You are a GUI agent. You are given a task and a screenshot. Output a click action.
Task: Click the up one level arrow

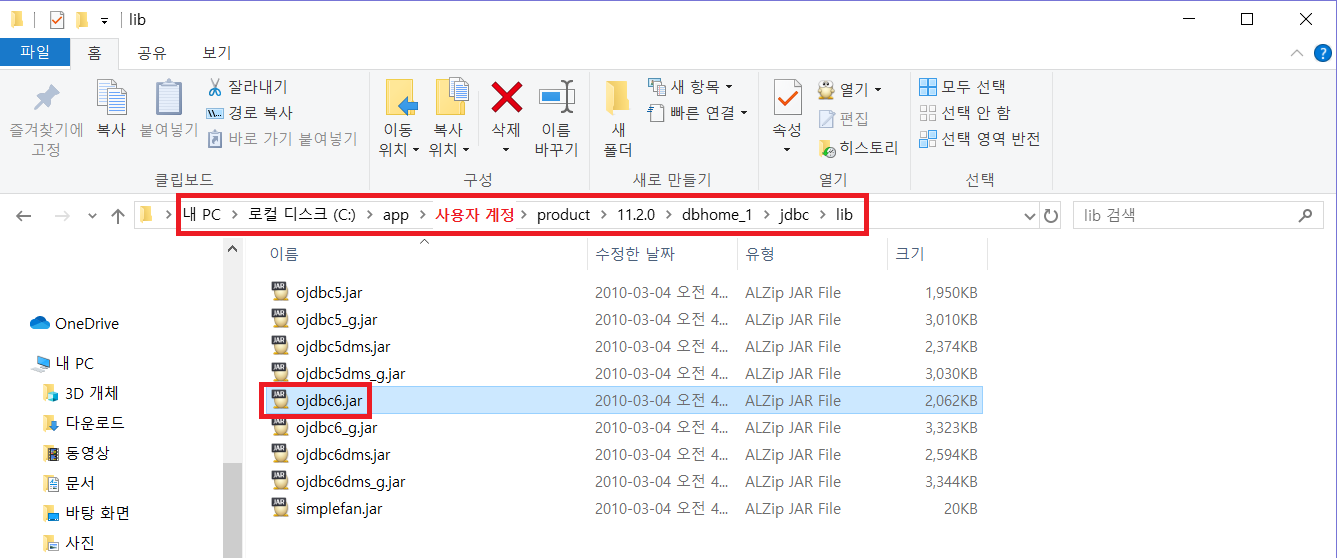[118, 216]
